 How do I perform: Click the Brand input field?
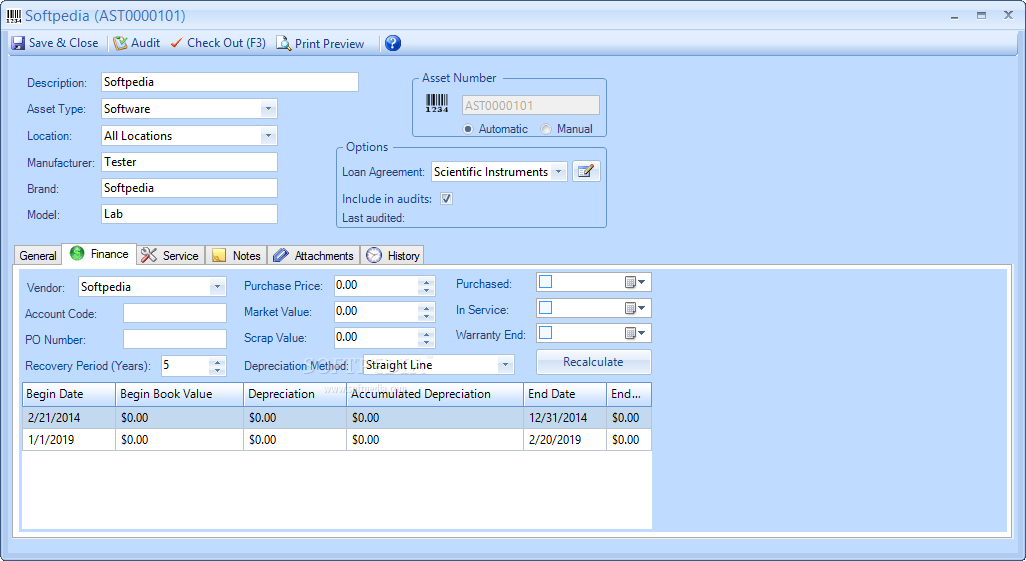(190, 188)
